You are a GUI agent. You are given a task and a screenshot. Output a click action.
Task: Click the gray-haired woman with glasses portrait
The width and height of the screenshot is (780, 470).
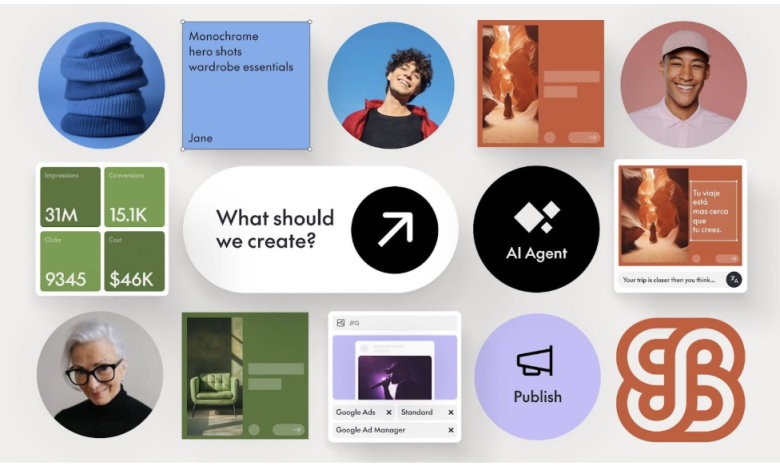100,375
